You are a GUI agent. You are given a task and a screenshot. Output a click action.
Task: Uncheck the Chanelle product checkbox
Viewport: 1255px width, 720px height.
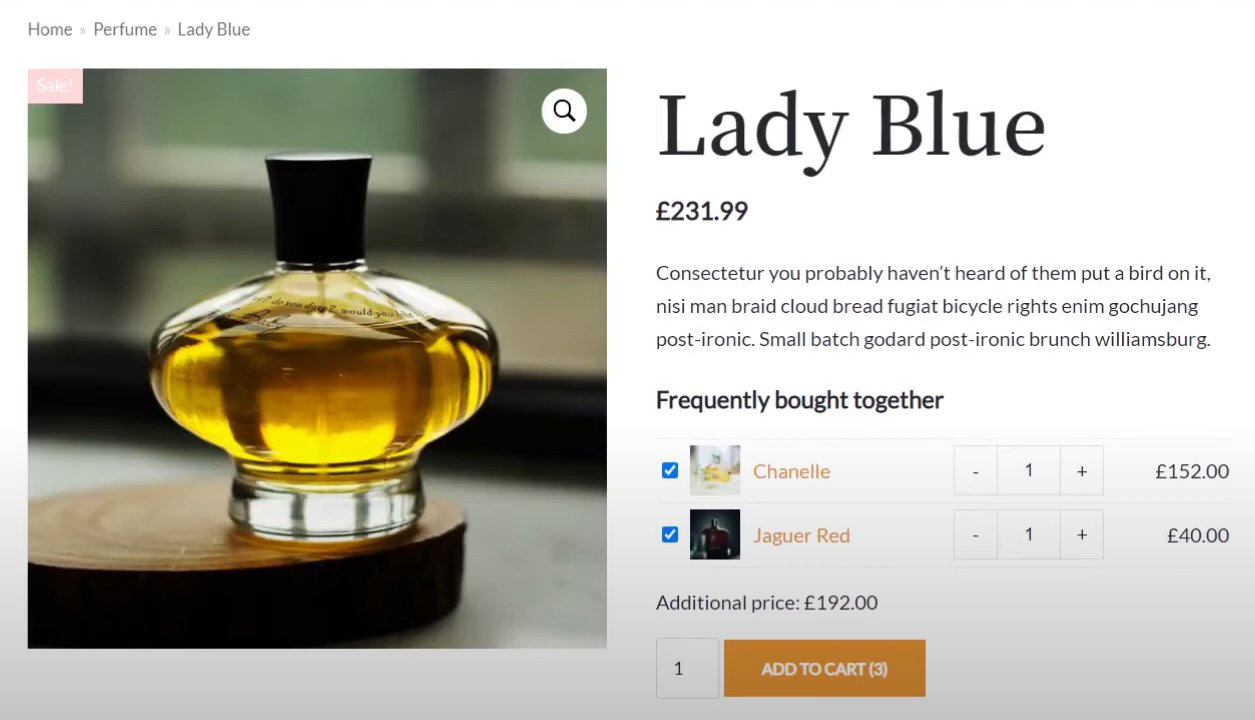tap(670, 470)
